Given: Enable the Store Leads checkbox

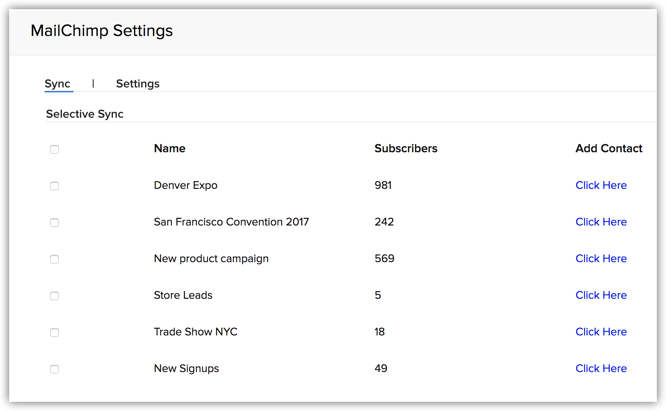Looking at the screenshot, I should click(54, 296).
